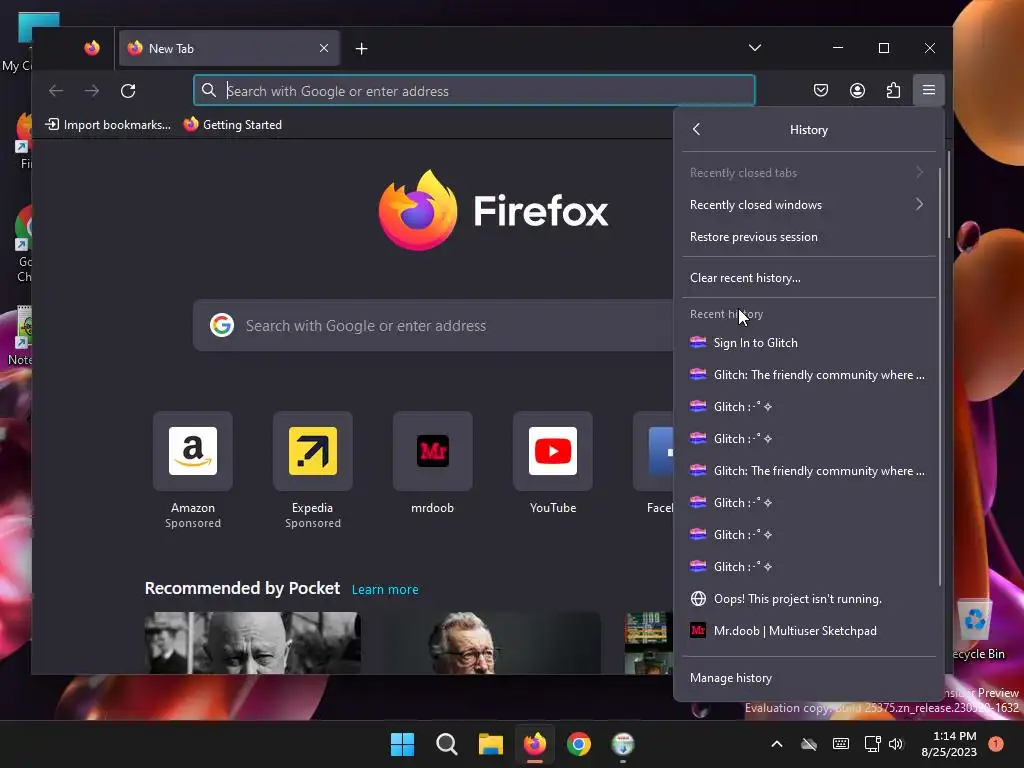Open the Extensions puzzle icon
Viewport: 1024px width, 768px height.
pos(893,90)
